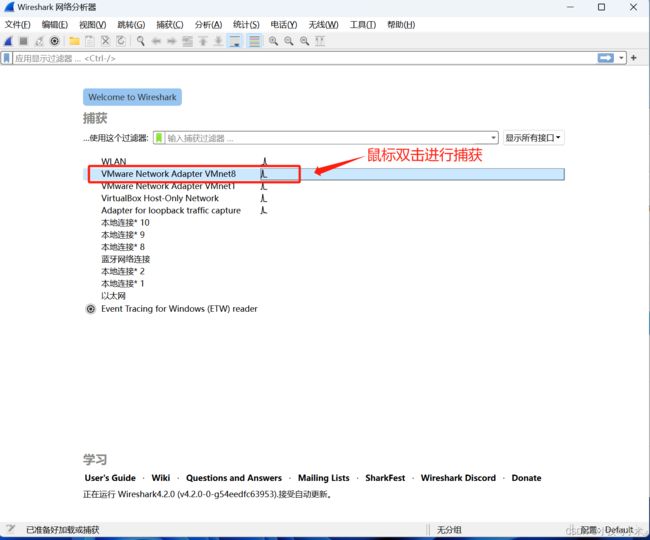650x540 pixels.
Task: Open Questions and Answers link
Action: [x=234, y=478]
